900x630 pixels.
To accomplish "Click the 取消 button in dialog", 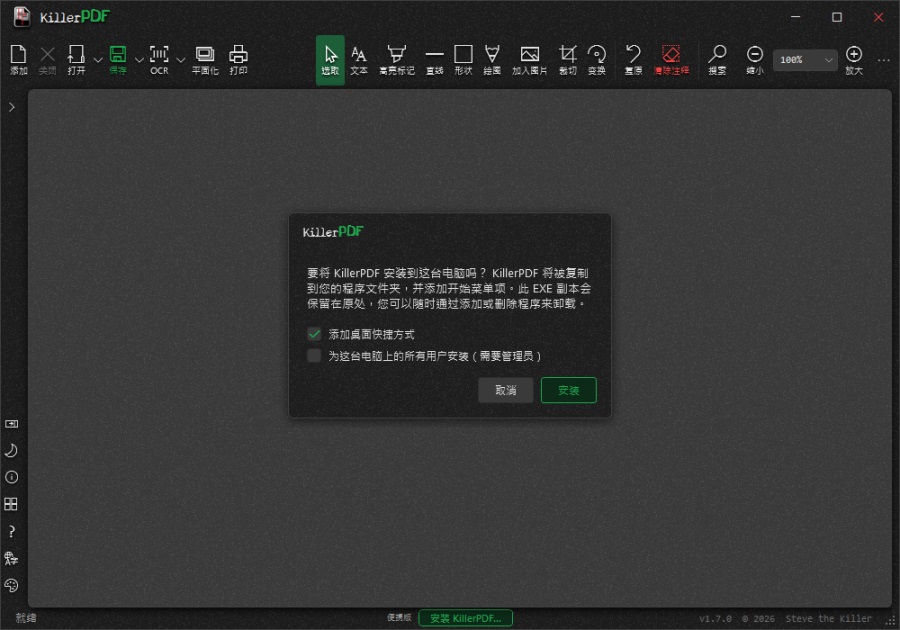I will pos(506,390).
